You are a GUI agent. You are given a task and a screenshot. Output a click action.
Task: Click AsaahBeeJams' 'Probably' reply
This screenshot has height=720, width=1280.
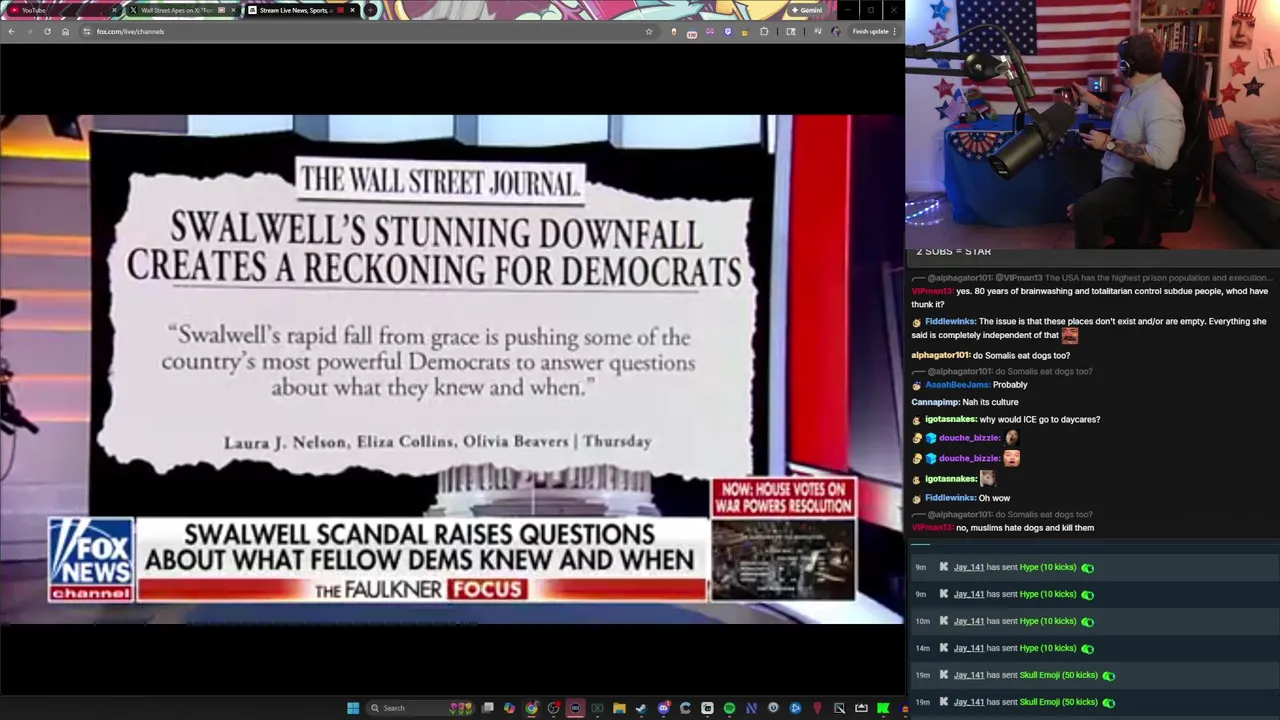[1010, 385]
